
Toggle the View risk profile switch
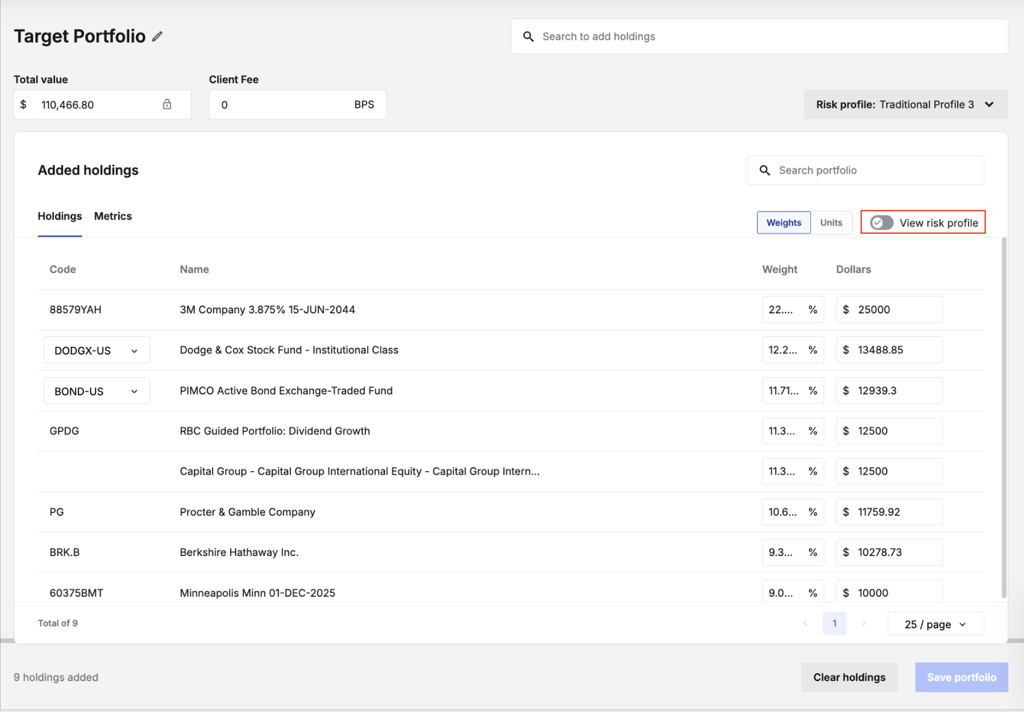[x=881, y=223]
